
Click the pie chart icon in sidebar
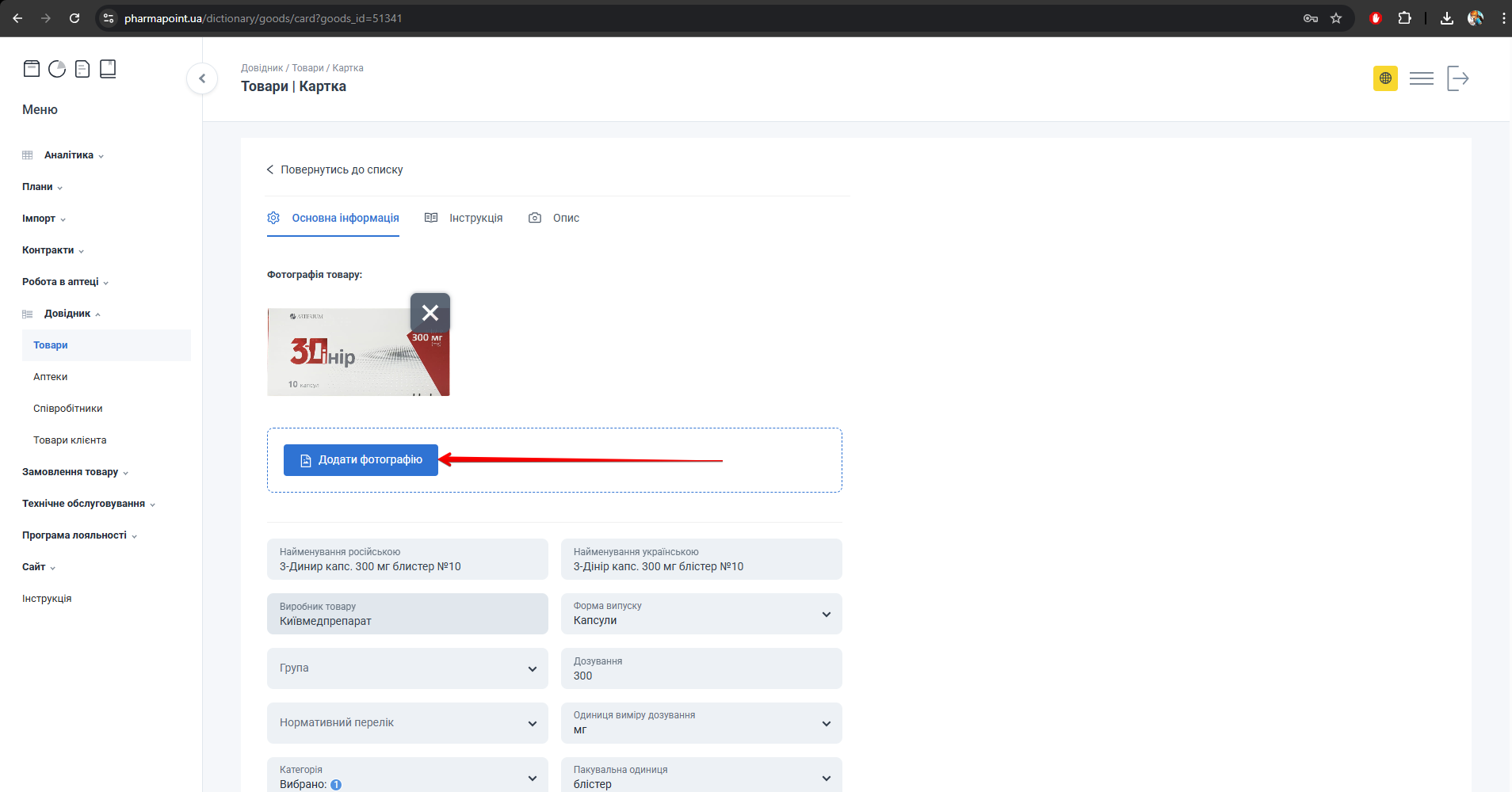(x=57, y=69)
